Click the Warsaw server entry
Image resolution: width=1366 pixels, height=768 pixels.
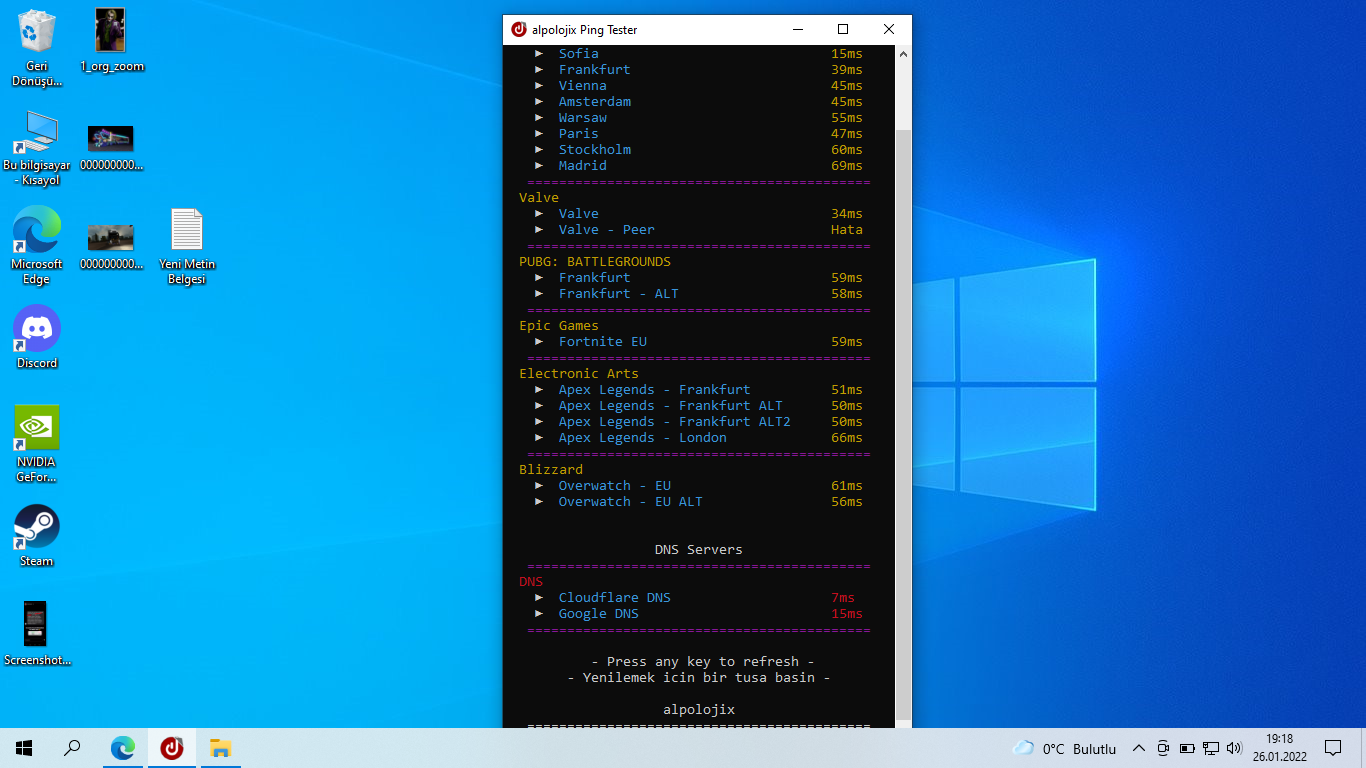[x=698, y=118]
